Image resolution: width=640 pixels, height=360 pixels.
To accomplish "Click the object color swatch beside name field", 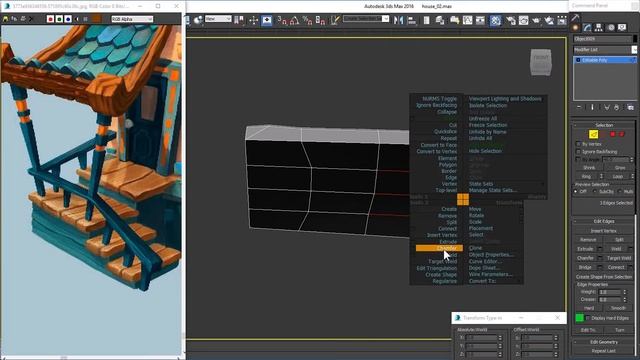I will pos(635,39).
